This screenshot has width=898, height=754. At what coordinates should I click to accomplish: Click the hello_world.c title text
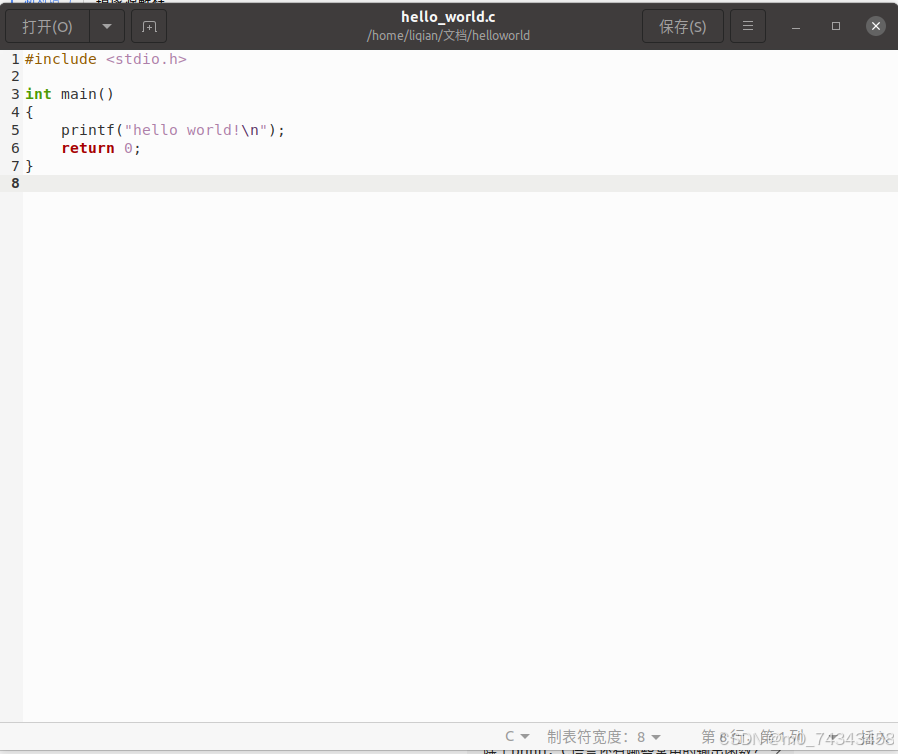tap(448, 16)
